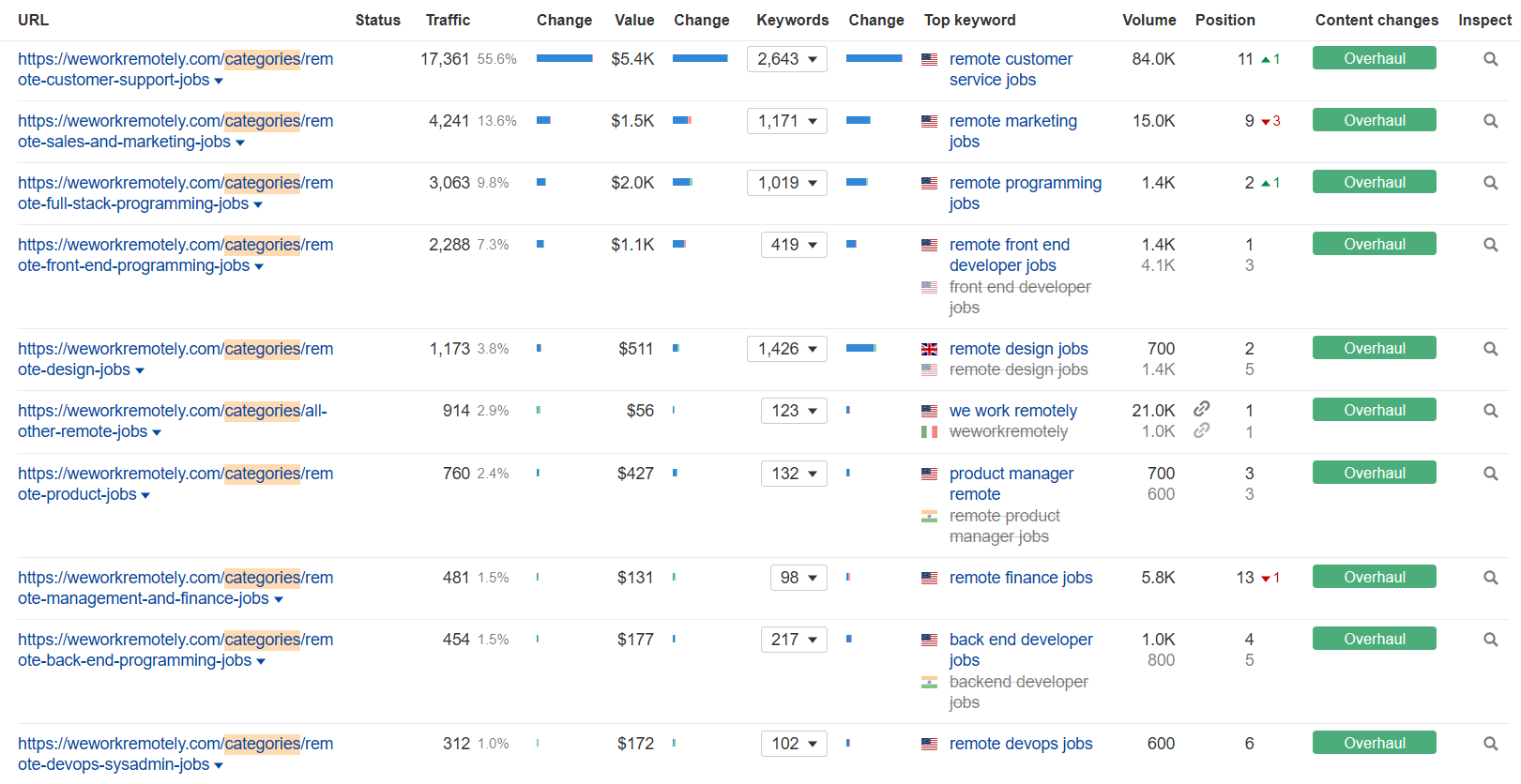Expand URL menu arrow for all-other-remote-jobs
1521x784 pixels.
pos(157,433)
